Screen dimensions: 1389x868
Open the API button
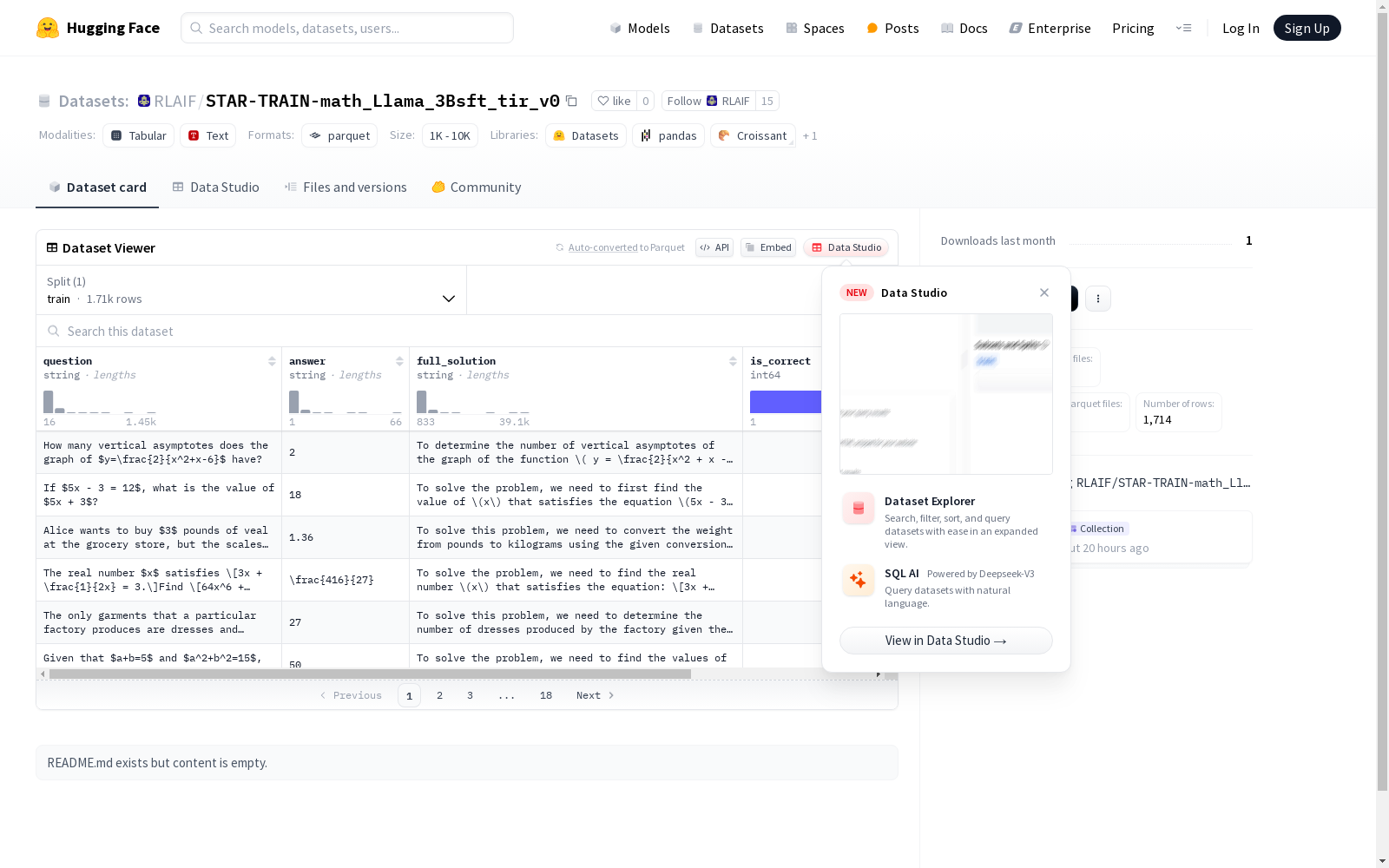(714, 247)
